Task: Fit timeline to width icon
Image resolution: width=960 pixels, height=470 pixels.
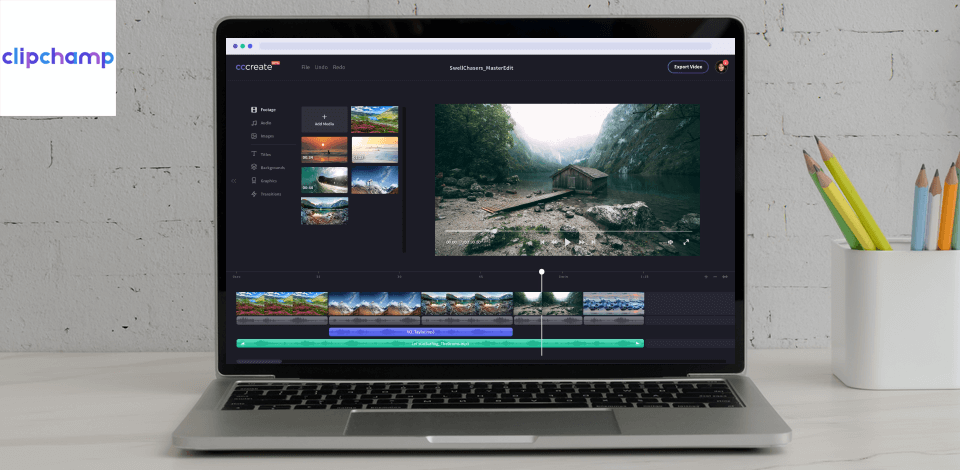Action: 725,277
